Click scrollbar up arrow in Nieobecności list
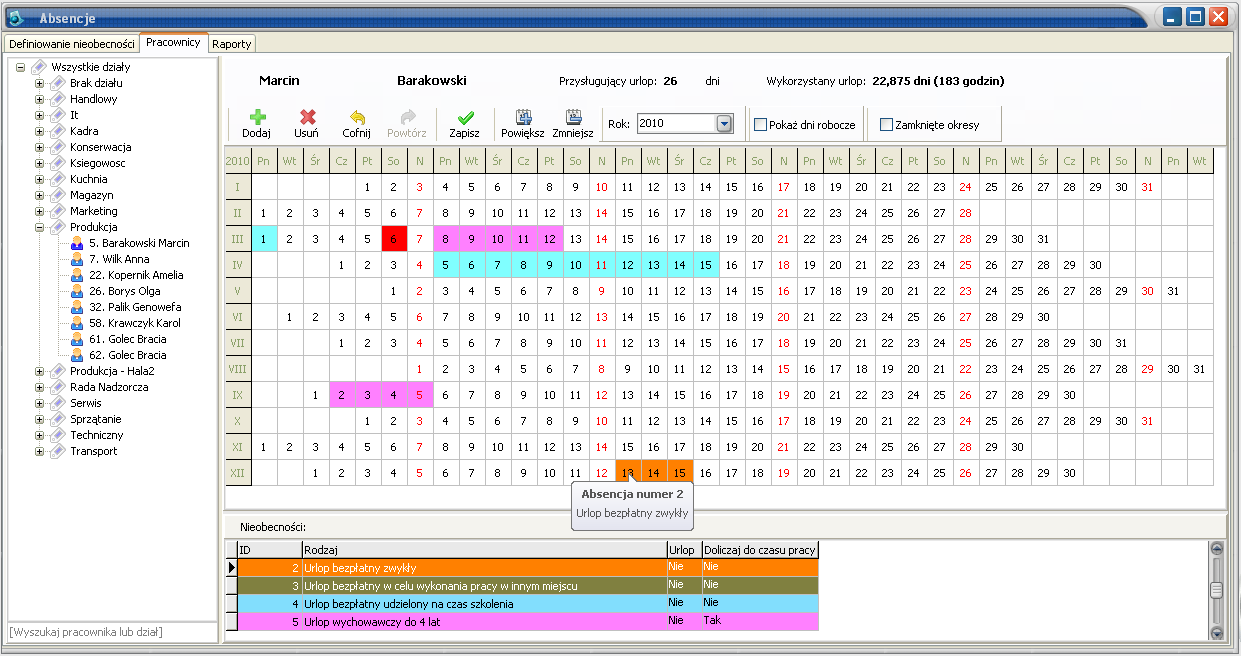This screenshot has height=656, width=1242. tap(1216, 548)
